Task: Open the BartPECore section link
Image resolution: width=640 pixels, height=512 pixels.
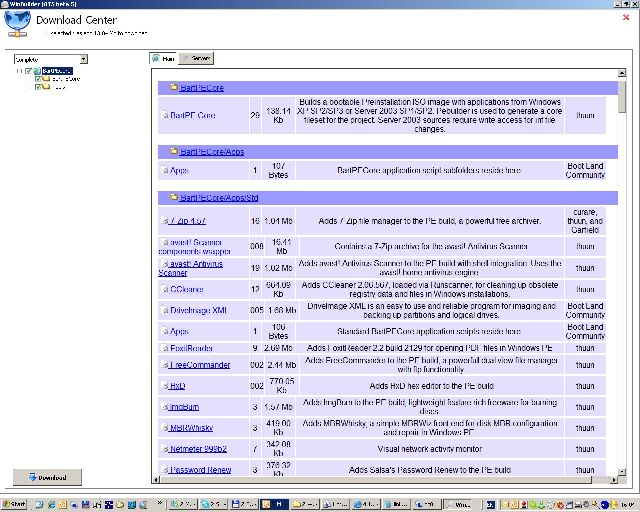Action: click(x=202, y=87)
